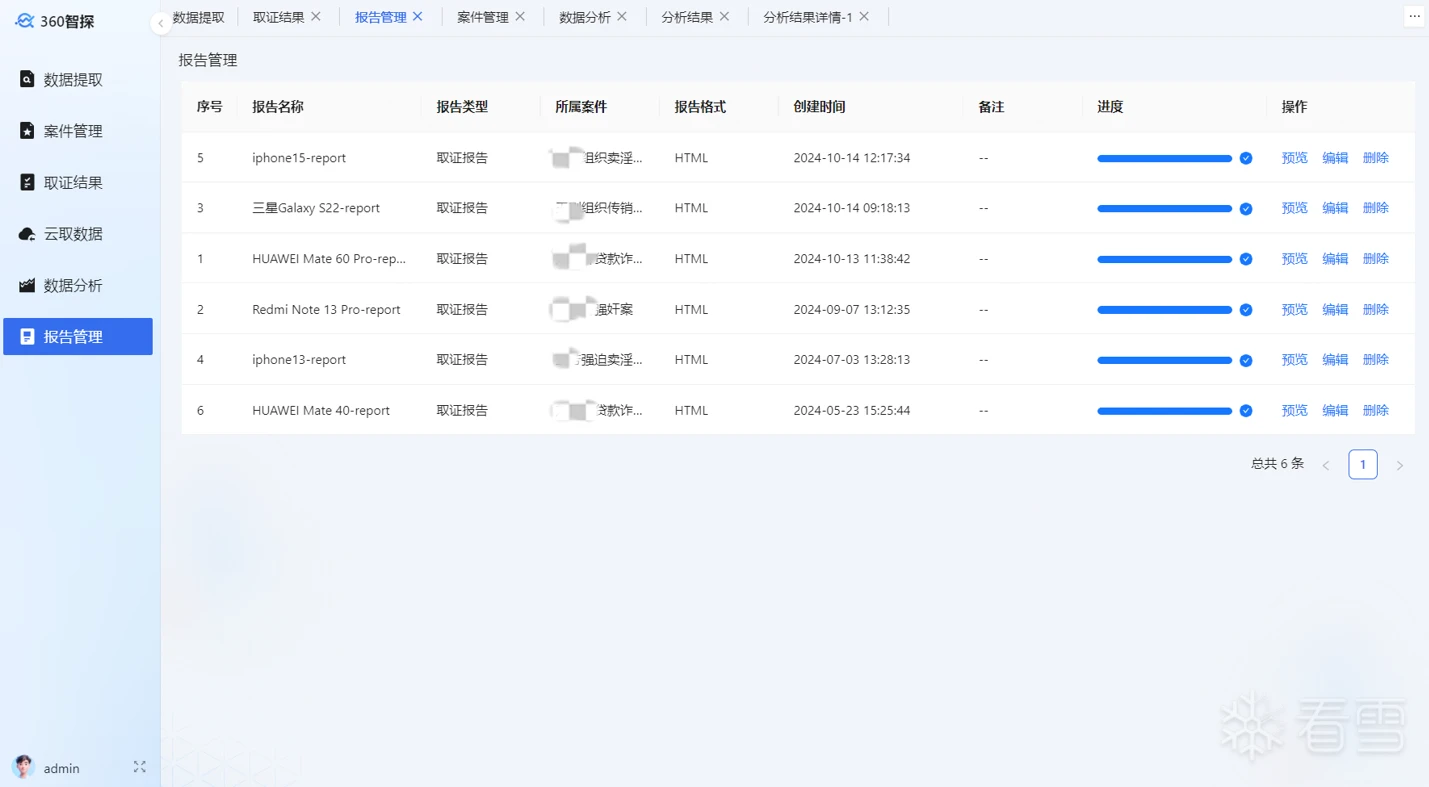This screenshot has height=787, width=1429.
Task: Open 数据分析 in the sidebar
Action: [x=78, y=286]
